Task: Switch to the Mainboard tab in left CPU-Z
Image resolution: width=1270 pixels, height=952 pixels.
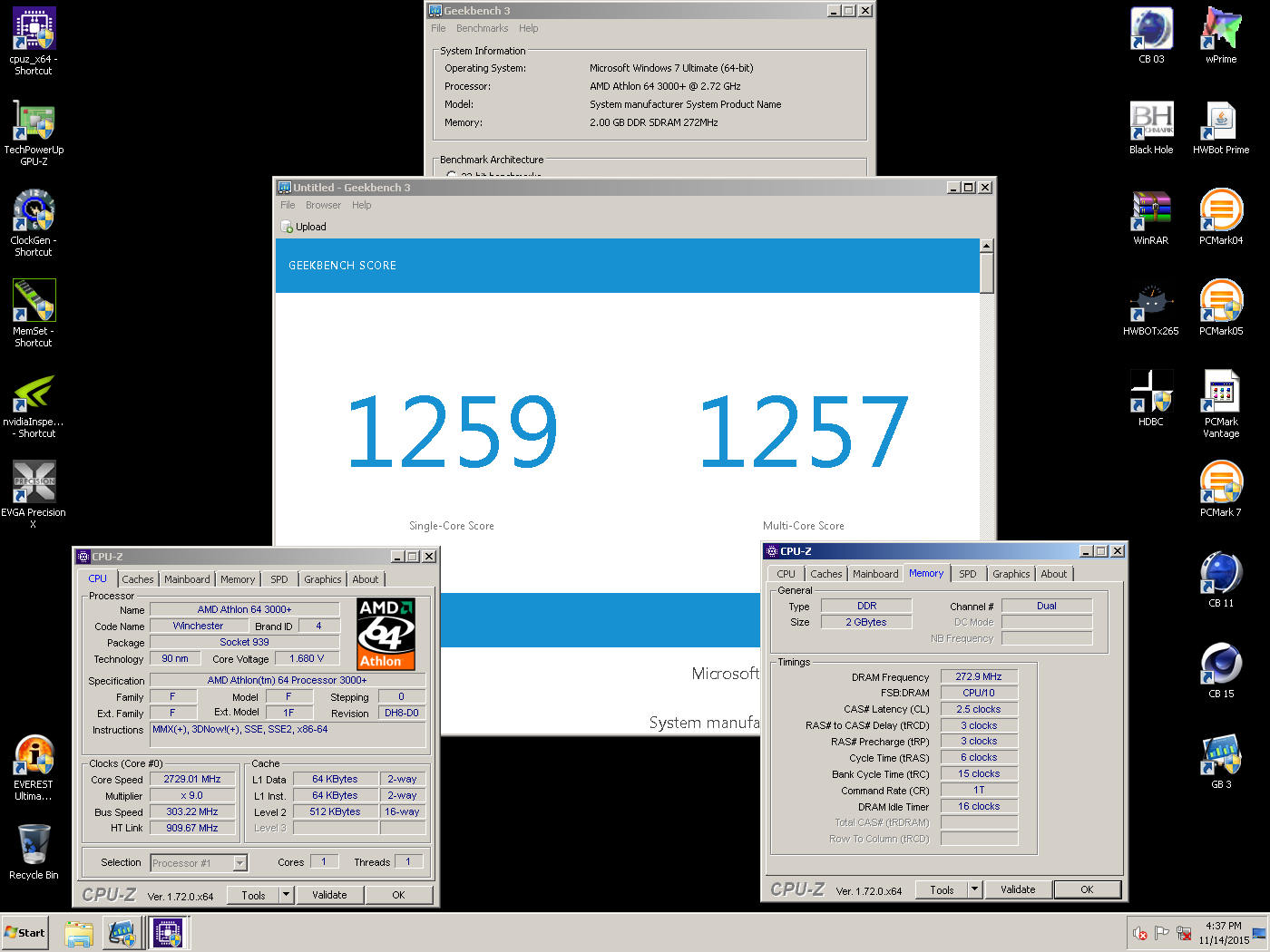Action: pos(187,579)
